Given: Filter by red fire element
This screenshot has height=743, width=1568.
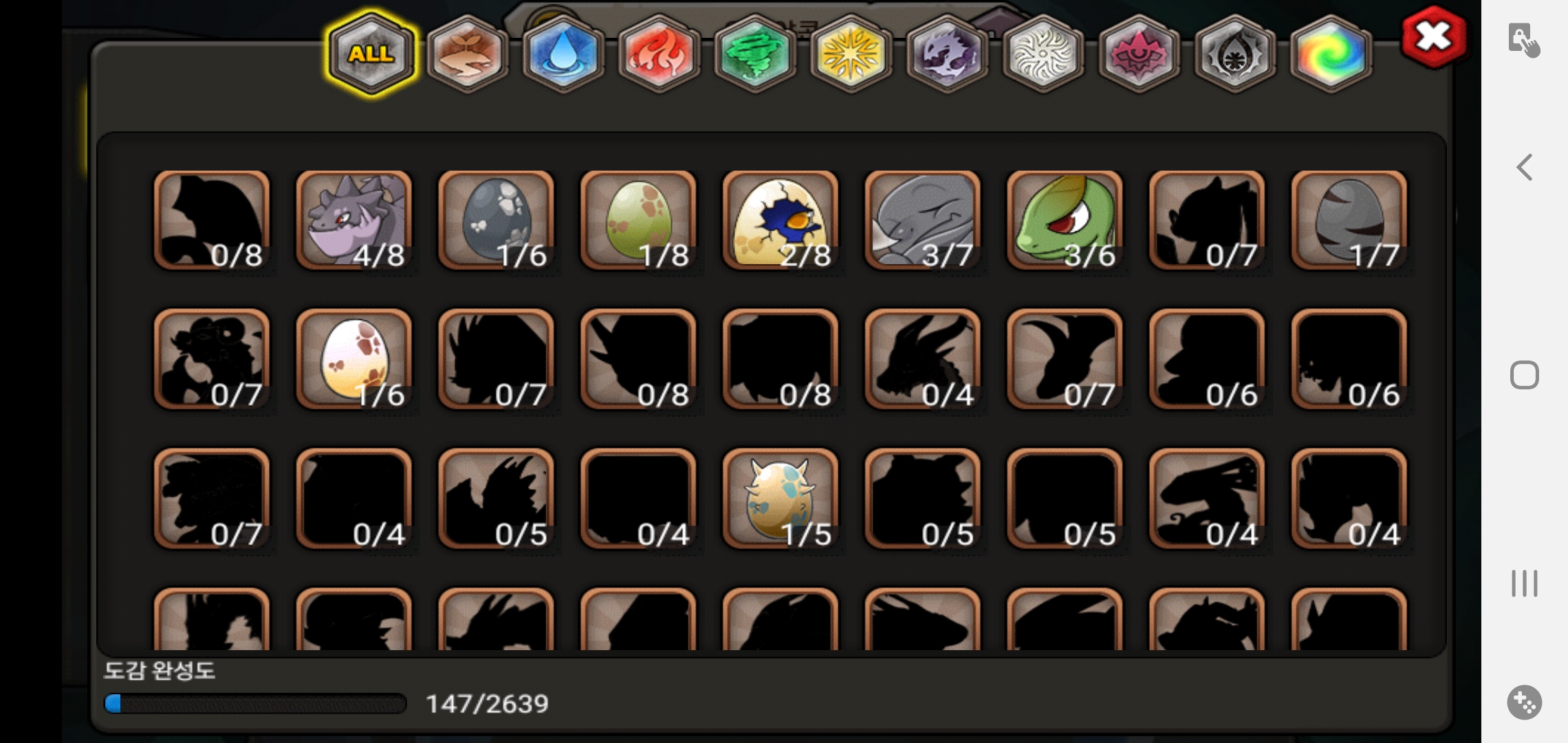Looking at the screenshot, I should click(x=659, y=54).
